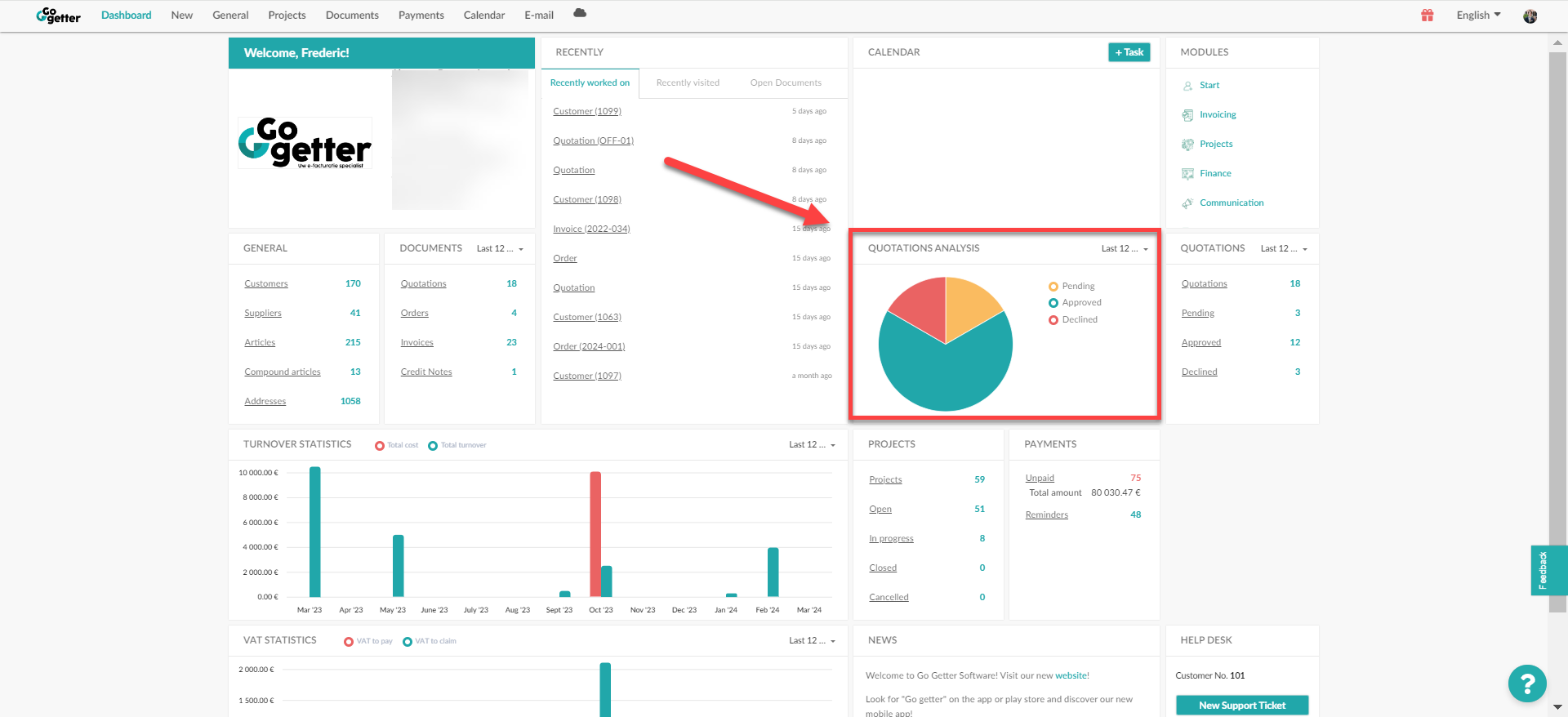Screen dimensions: 1568x717
Task: Open the General menu
Action: (230, 16)
